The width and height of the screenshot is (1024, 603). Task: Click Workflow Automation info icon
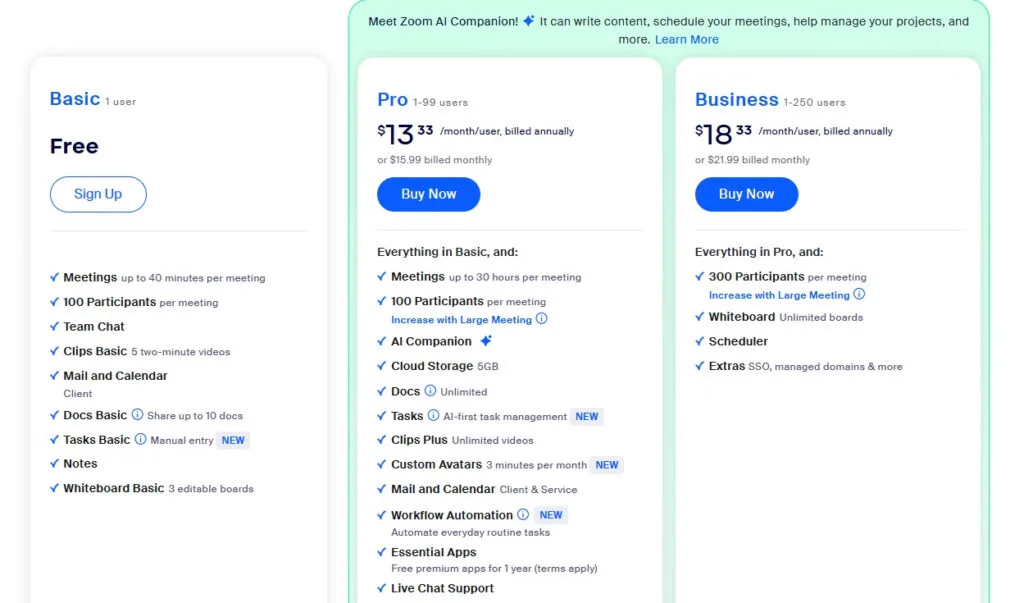pyautogui.click(x=523, y=515)
